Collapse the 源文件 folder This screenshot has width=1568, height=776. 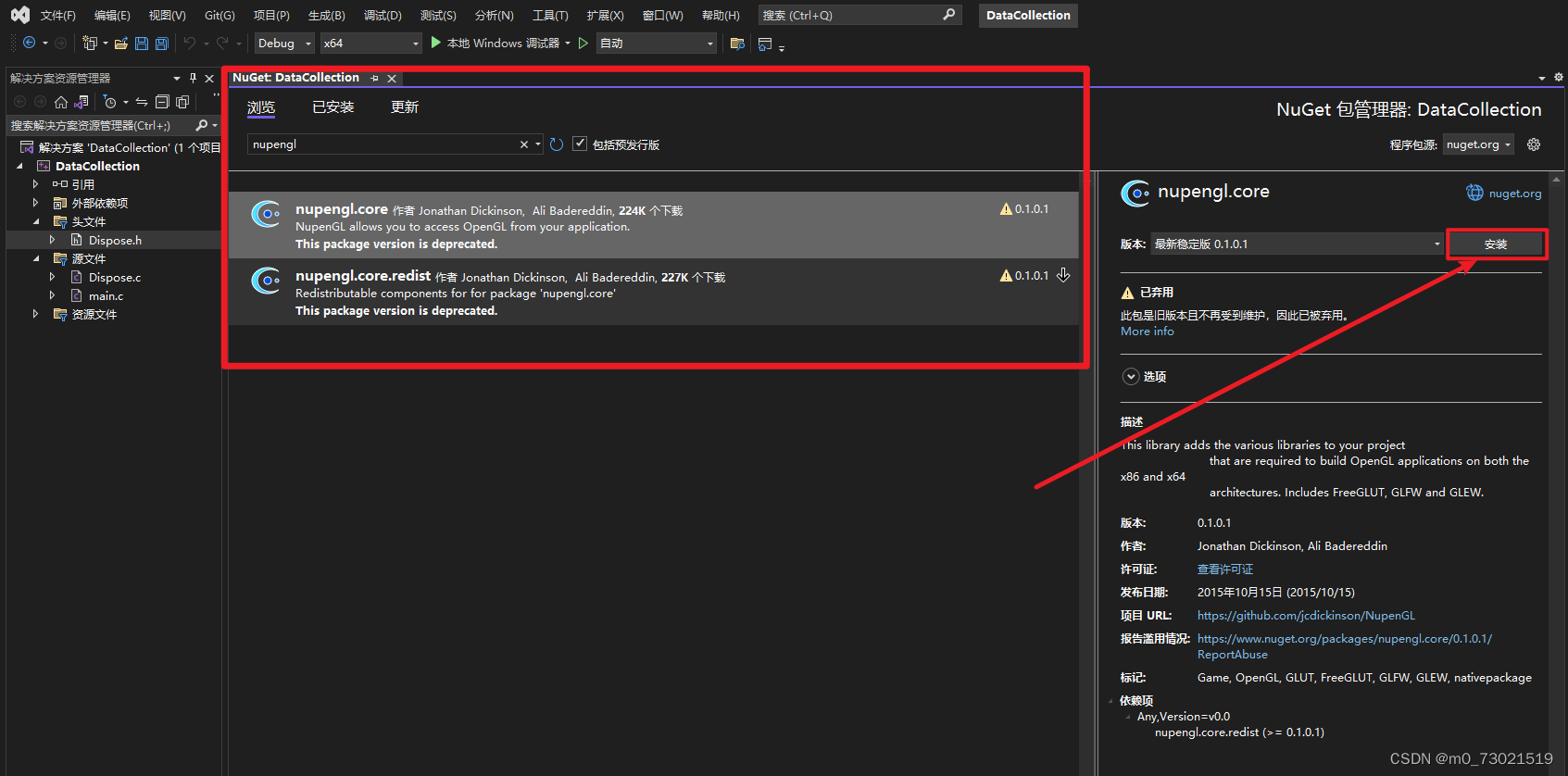tap(36, 258)
